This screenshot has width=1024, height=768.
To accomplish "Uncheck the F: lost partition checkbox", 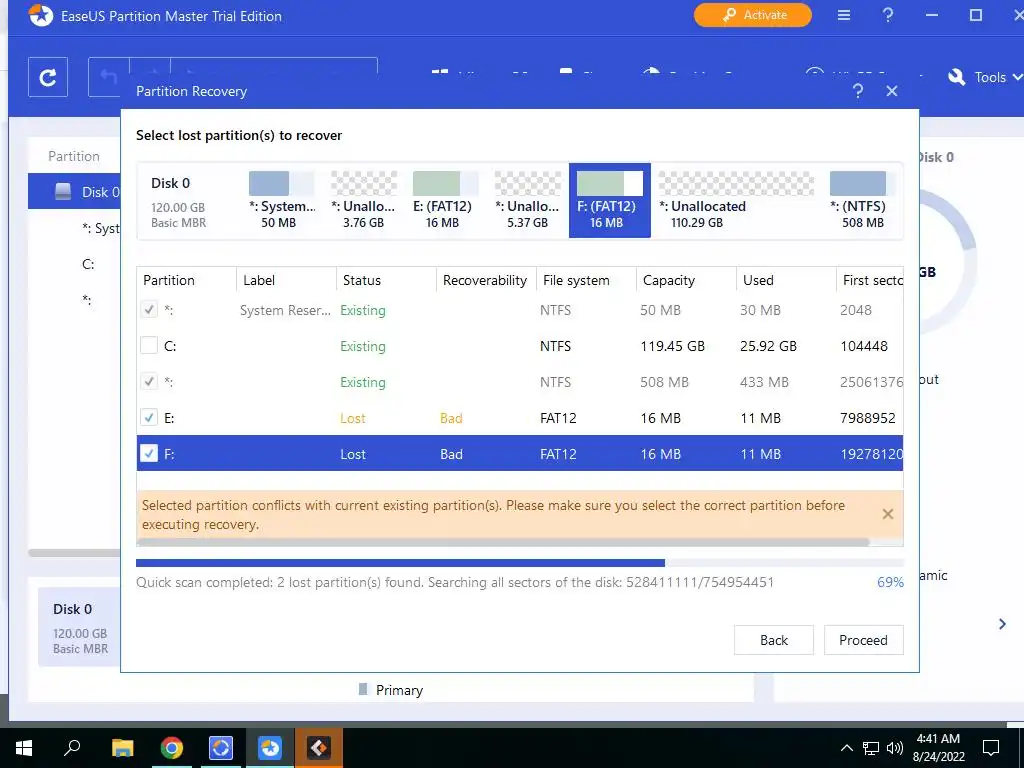I will pyautogui.click(x=149, y=453).
